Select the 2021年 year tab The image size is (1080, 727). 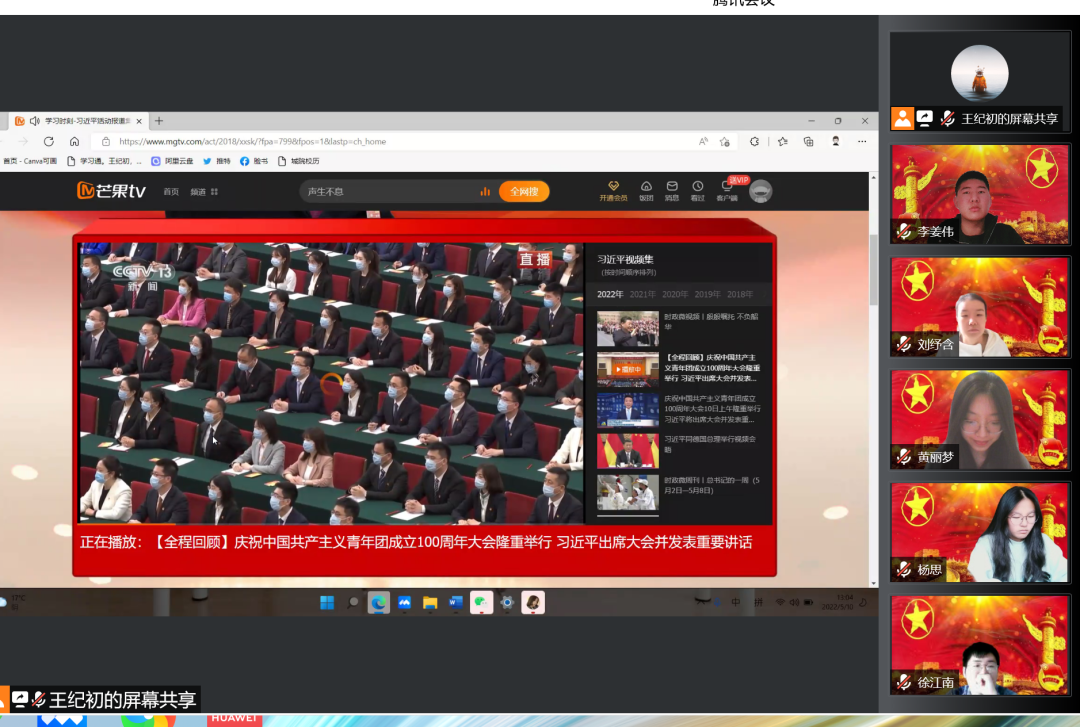[643, 294]
